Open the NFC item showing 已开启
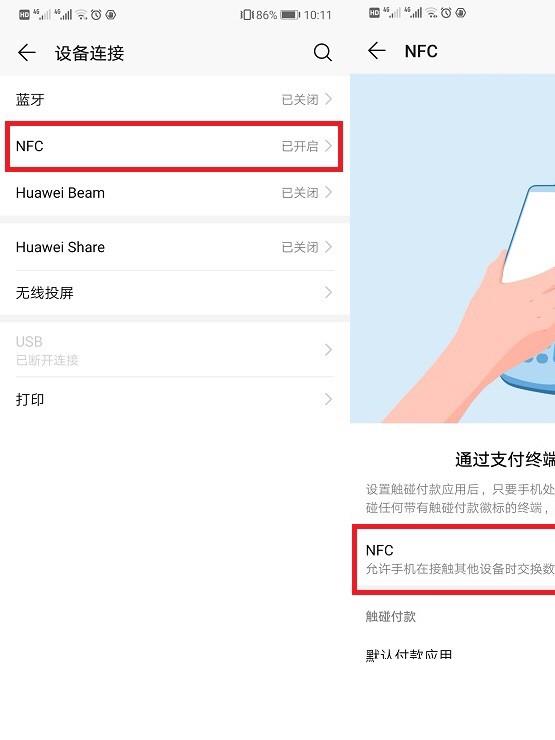555x740 pixels. (174, 146)
